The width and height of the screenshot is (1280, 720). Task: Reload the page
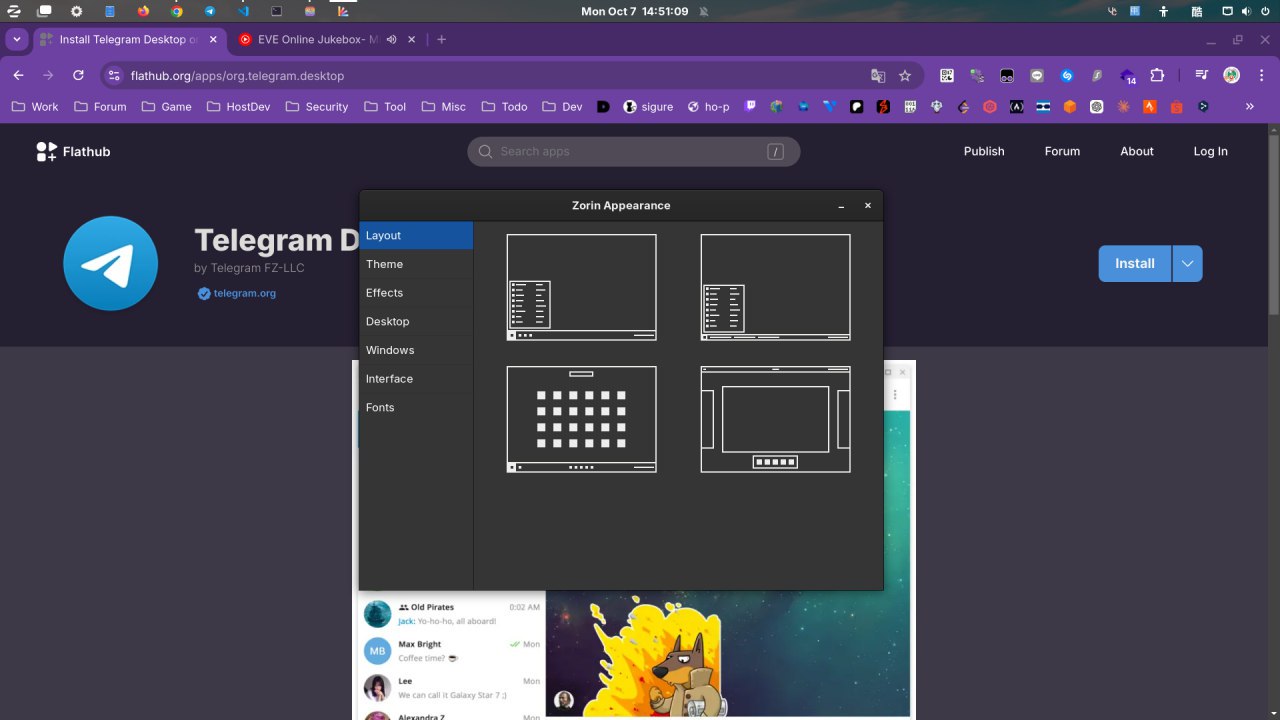pos(78,76)
